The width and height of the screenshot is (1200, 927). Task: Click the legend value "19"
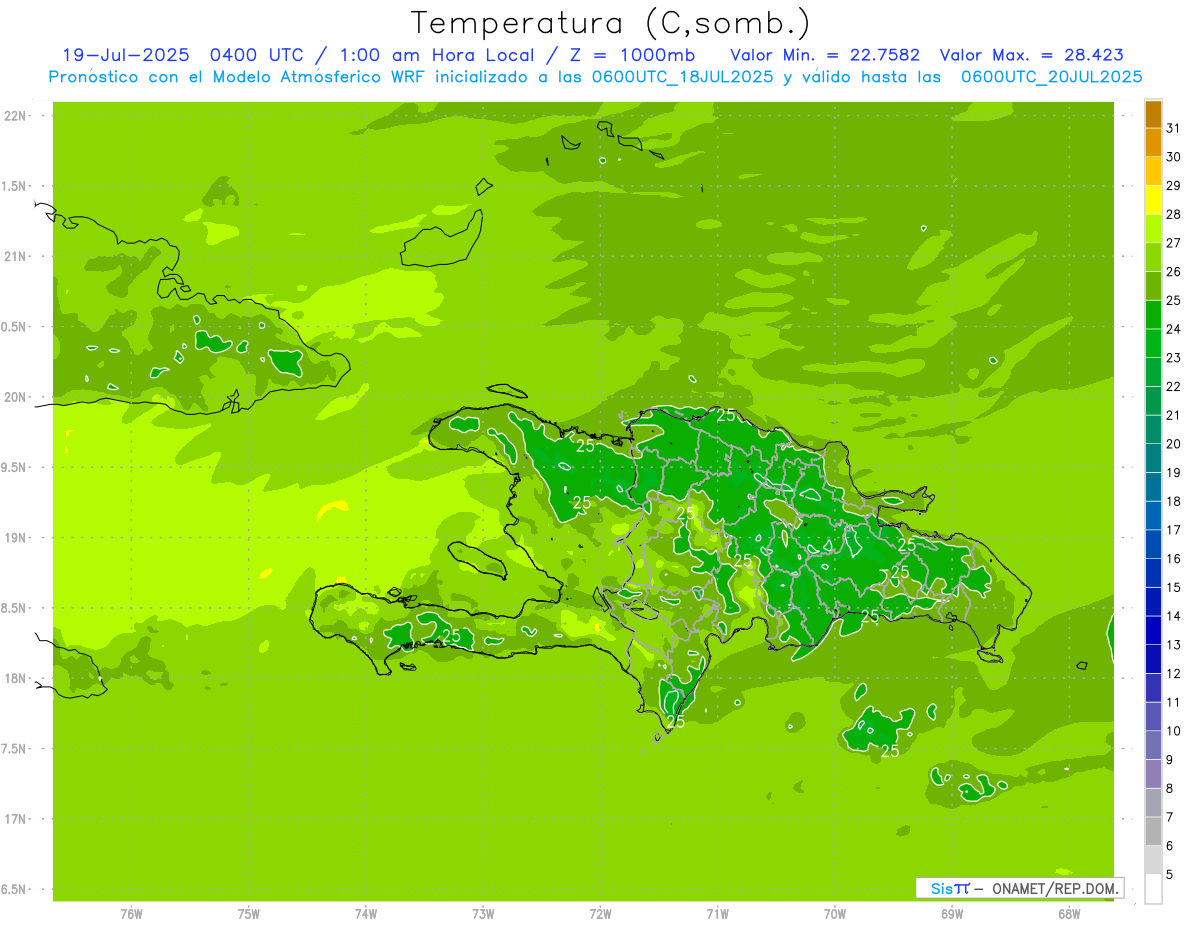click(x=1173, y=472)
